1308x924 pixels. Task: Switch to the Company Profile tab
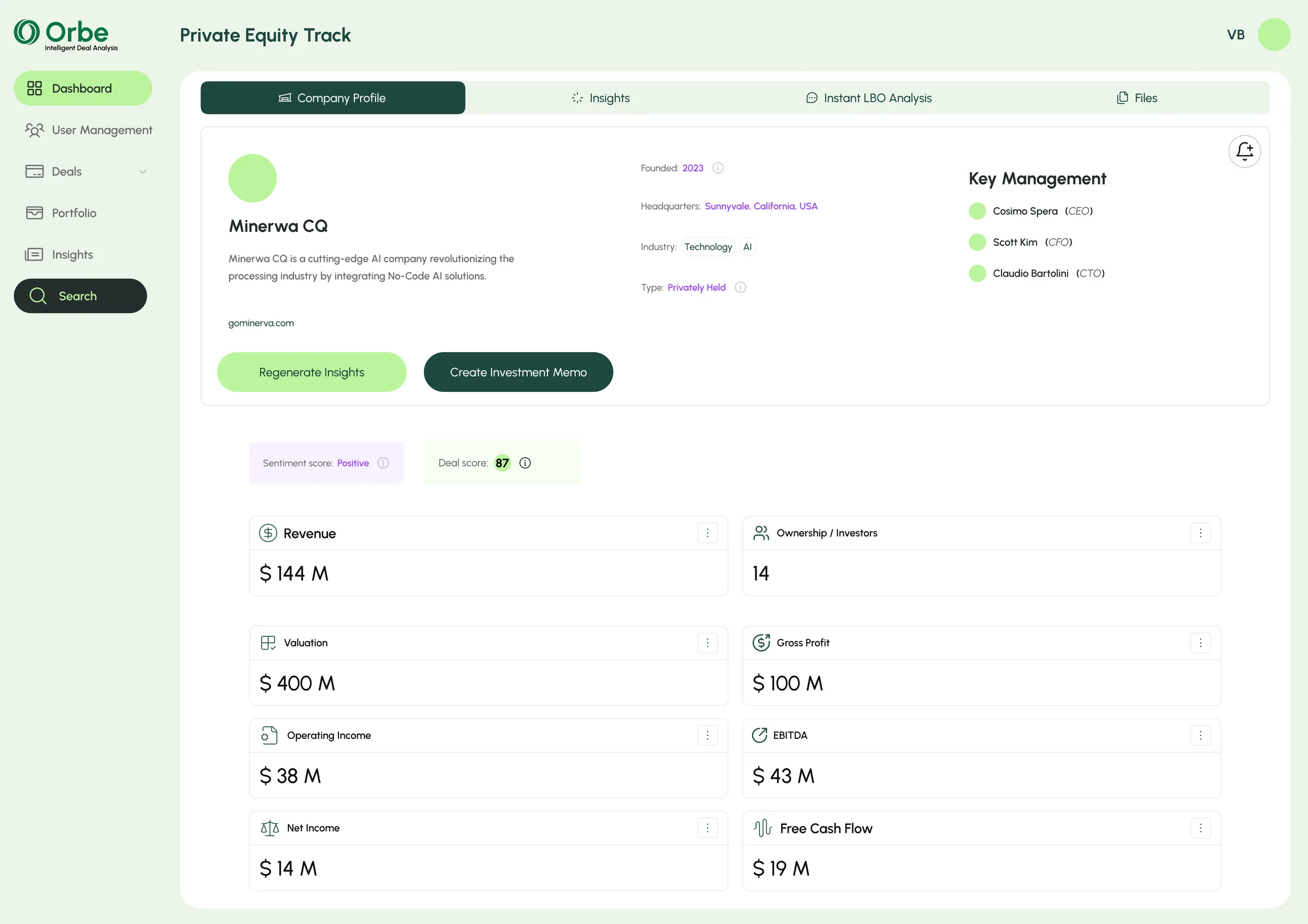(x=333, y=98)
